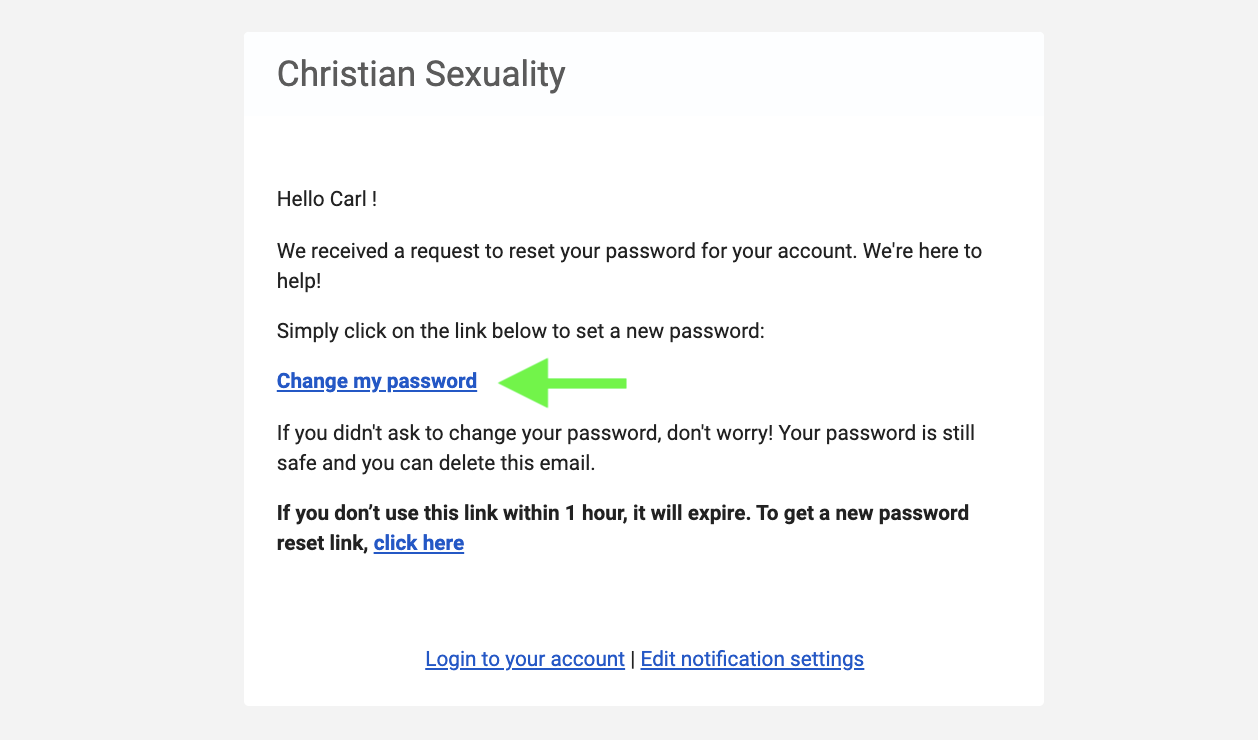Click the pipe separator between footer links
The image size is (1258, 740).
(633, 659)
